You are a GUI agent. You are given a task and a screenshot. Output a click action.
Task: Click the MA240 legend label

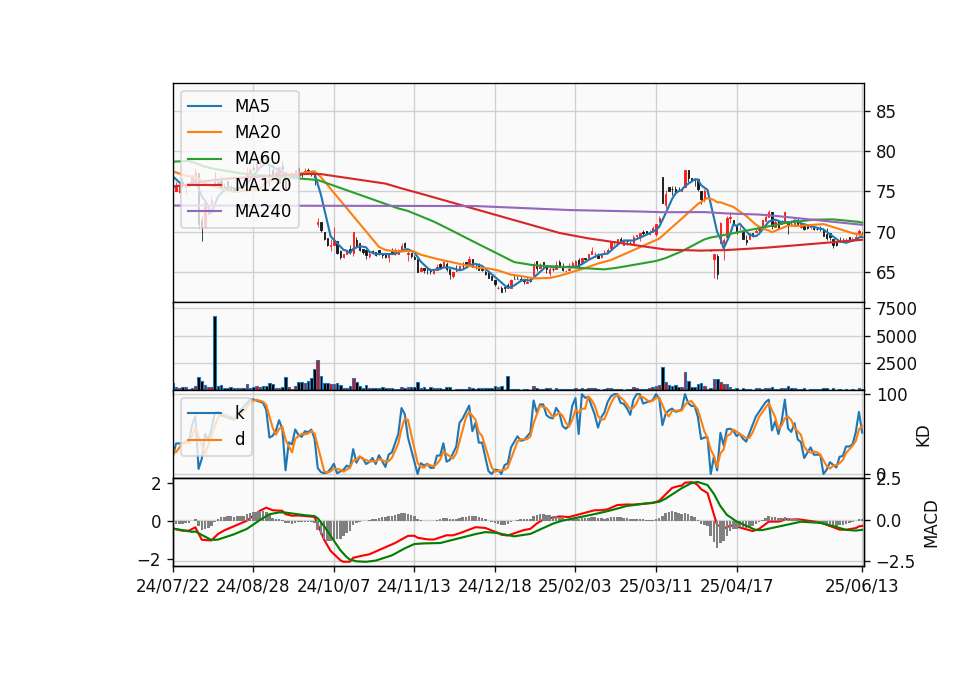[x=263, y=211]
